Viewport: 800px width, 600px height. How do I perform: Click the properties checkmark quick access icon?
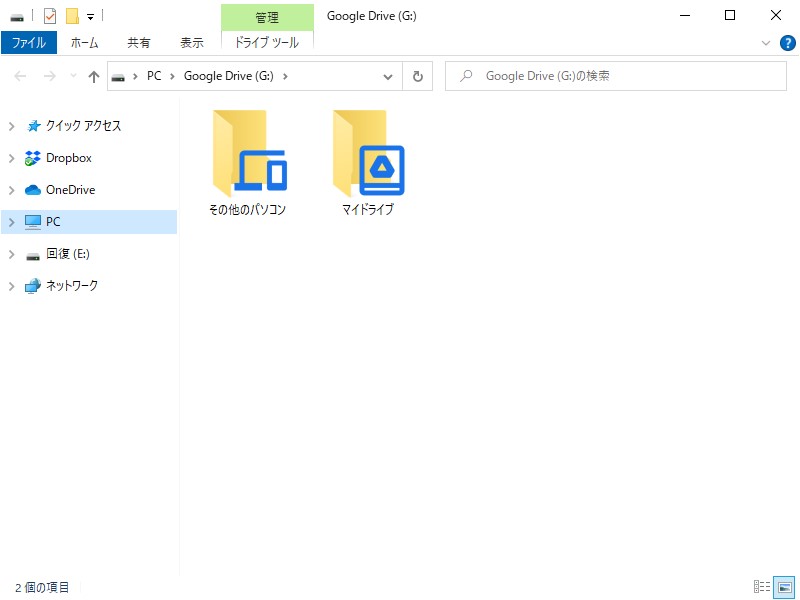pyautogui.click(x=49, y=16)
